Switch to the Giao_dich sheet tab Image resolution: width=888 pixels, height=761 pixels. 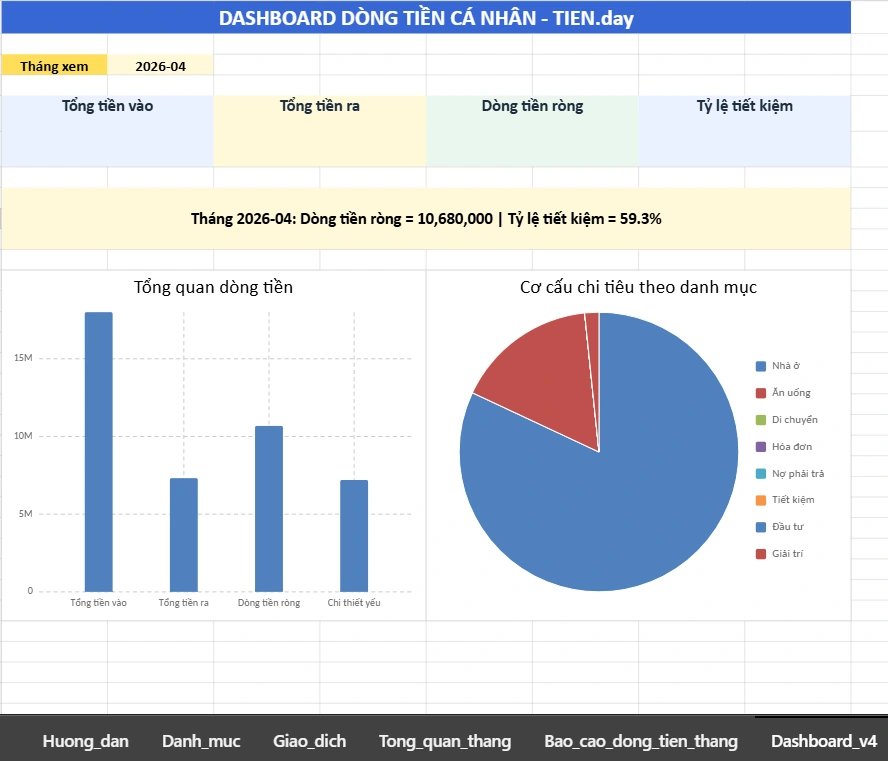tap(308, 741)
